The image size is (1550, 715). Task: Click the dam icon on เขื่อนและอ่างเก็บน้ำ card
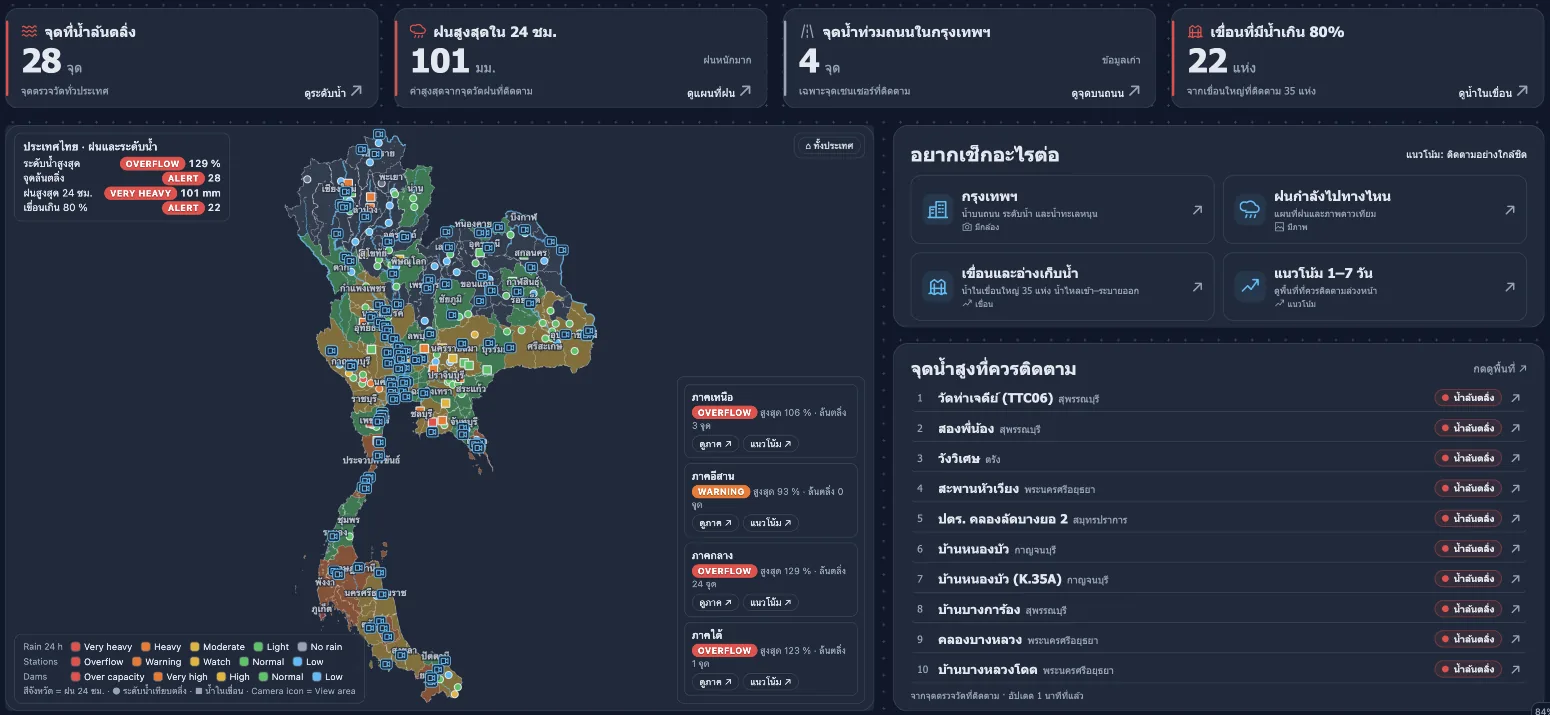point(937,286)
